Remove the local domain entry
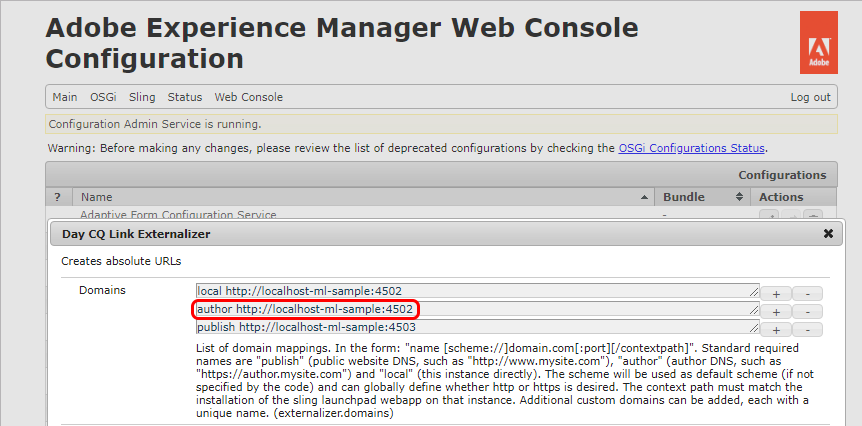The width and height of the screenshot is (862, 426). pos(808,294)
